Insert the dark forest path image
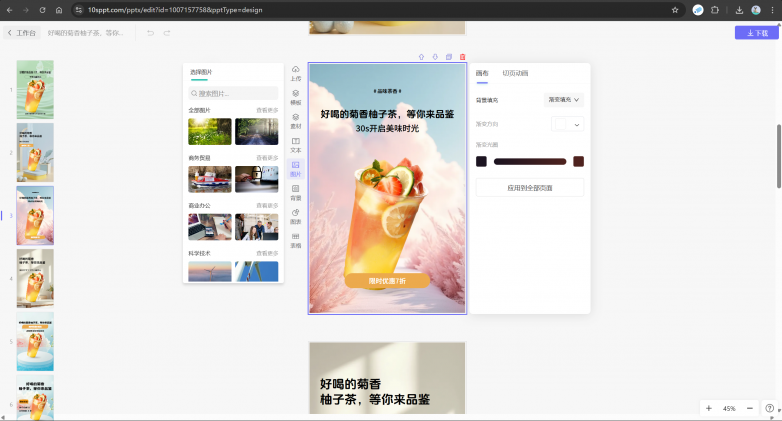This screenshot has height=421, width=782. coord(256,131)
